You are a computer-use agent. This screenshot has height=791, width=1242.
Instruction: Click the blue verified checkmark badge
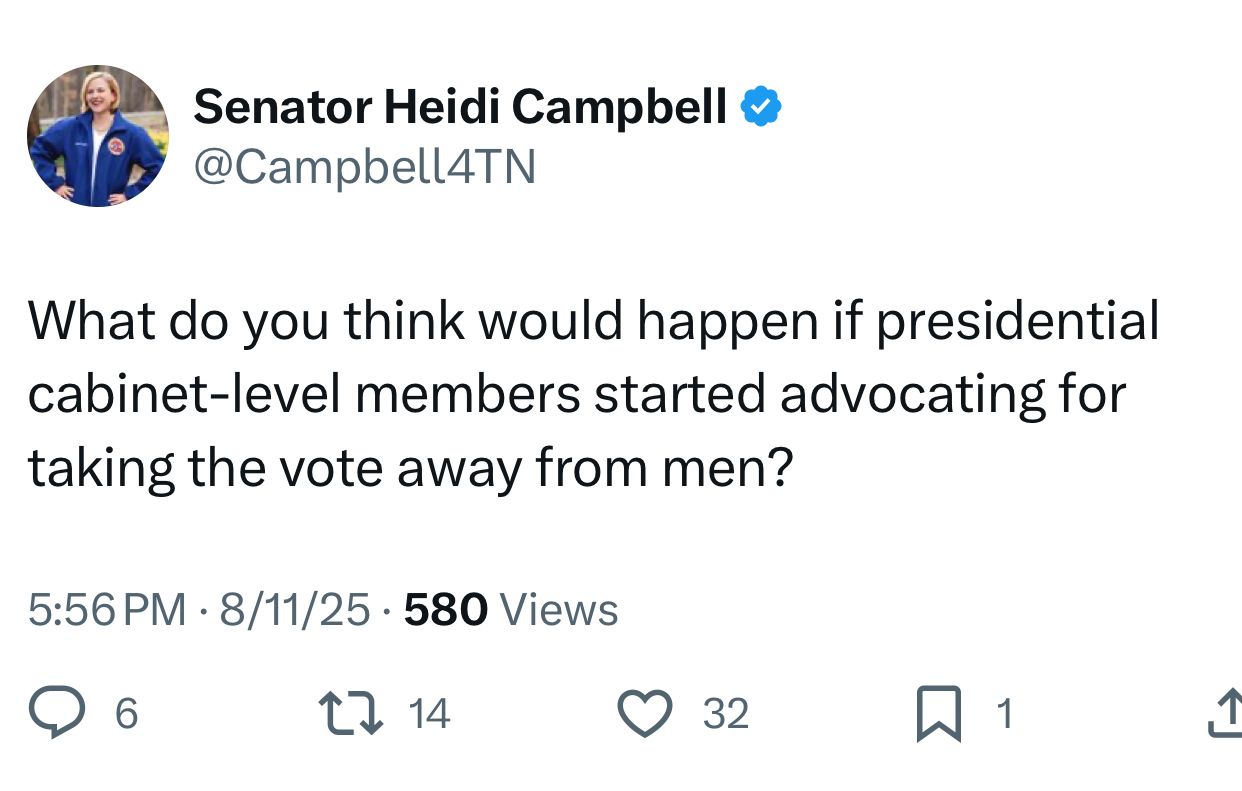tap(762, 107)
